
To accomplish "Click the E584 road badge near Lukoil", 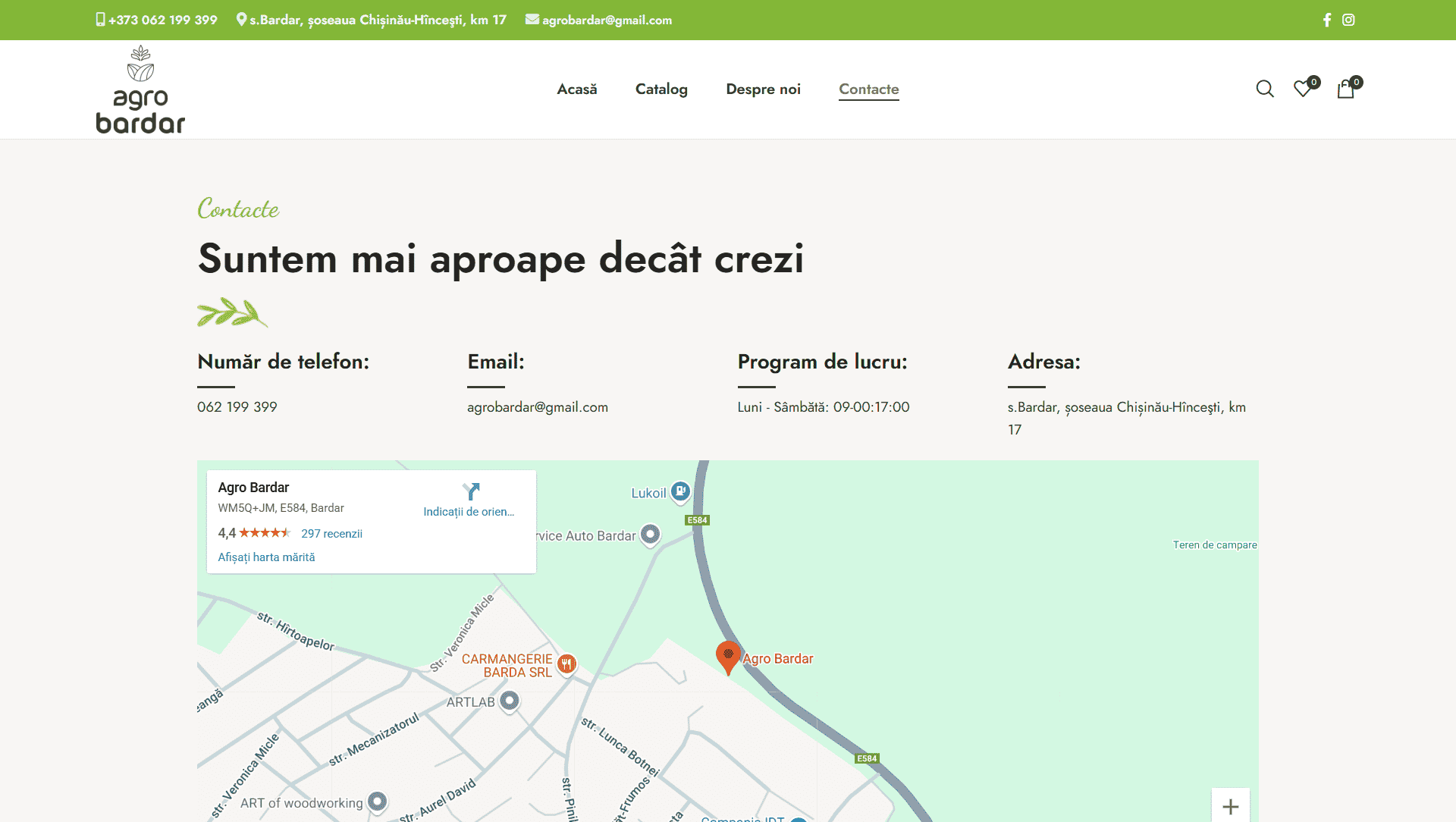I will tap(697, 520).
